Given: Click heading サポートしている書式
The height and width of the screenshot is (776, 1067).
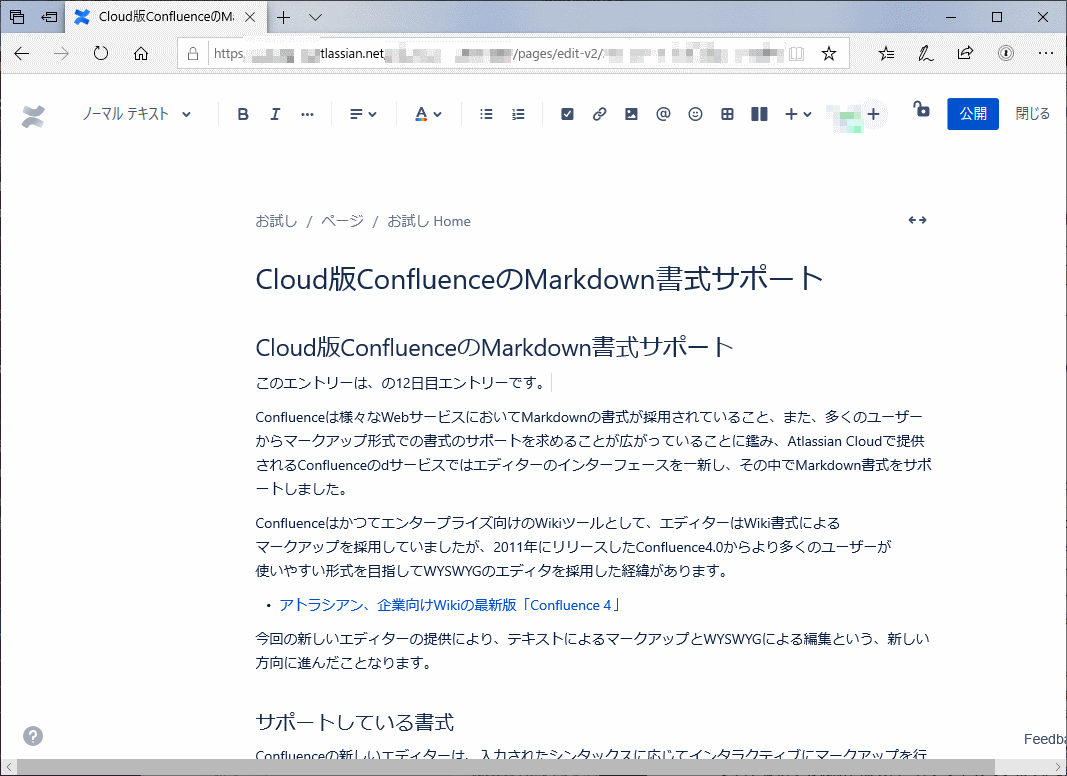Looking at the screenshot, I should coord(355,722).
